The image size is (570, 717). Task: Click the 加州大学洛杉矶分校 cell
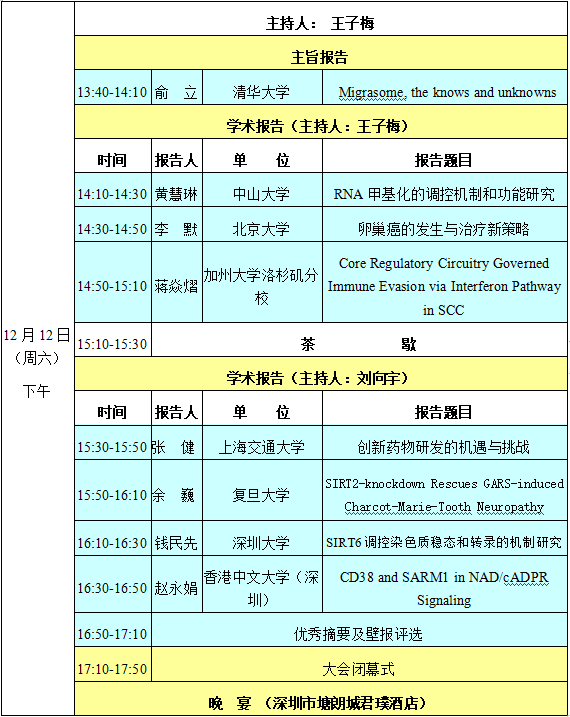(x=262, y=282)
